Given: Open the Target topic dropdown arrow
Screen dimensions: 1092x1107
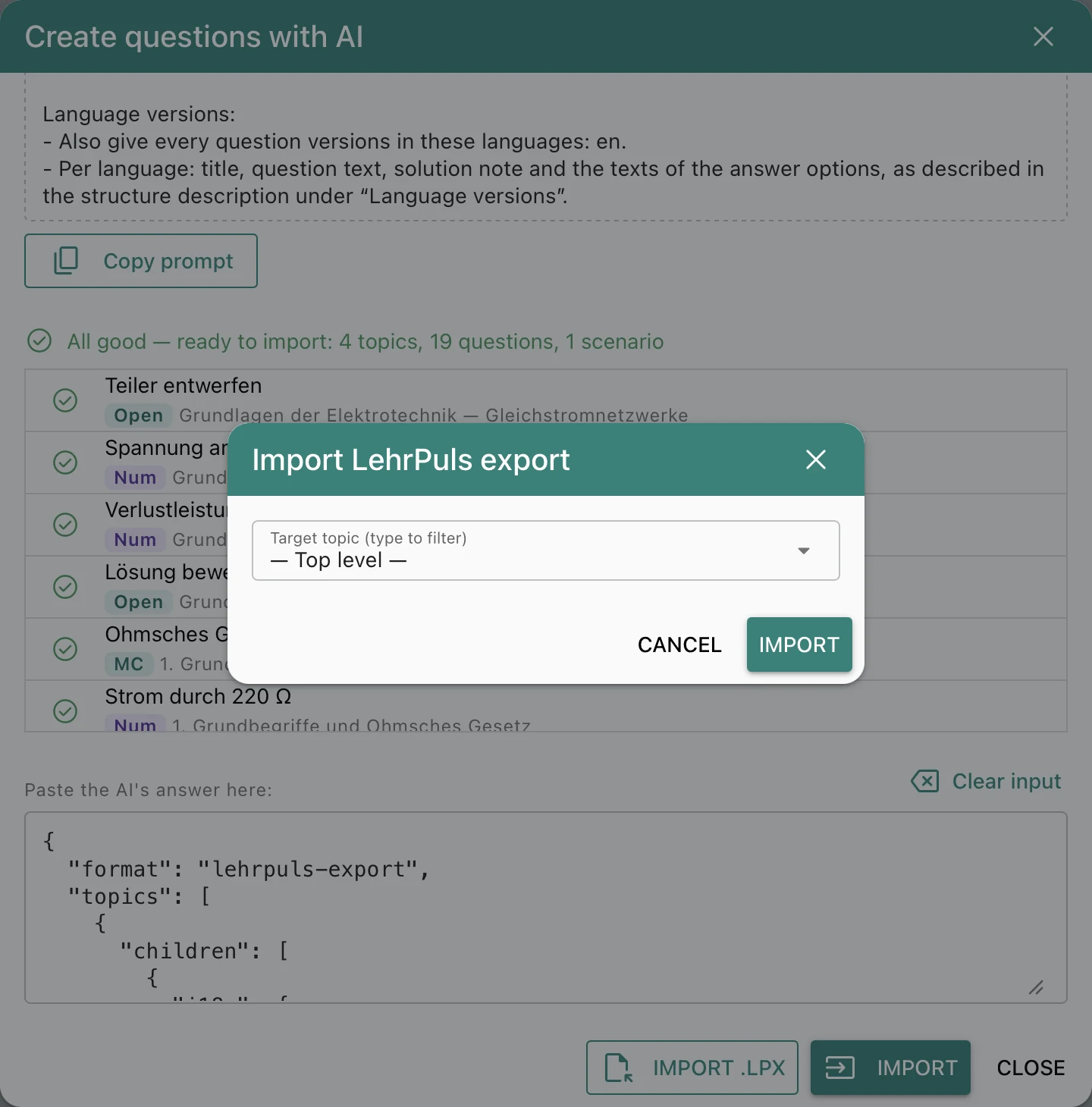Looking at the screenshot, I should pyautogui.click(x=804, y=550).
